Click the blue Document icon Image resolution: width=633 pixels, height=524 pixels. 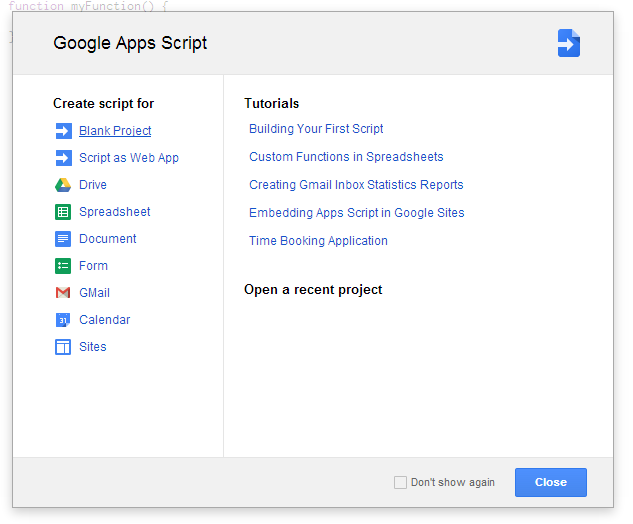(63, 239)
